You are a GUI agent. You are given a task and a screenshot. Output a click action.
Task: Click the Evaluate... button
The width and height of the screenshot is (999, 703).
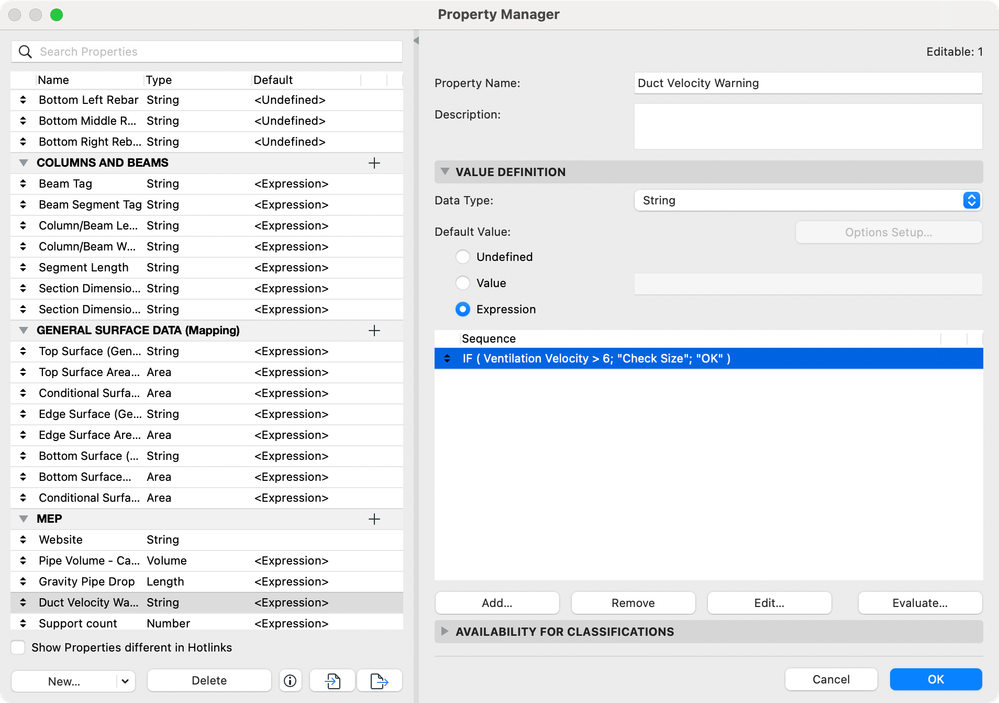(x=920, y=603)
